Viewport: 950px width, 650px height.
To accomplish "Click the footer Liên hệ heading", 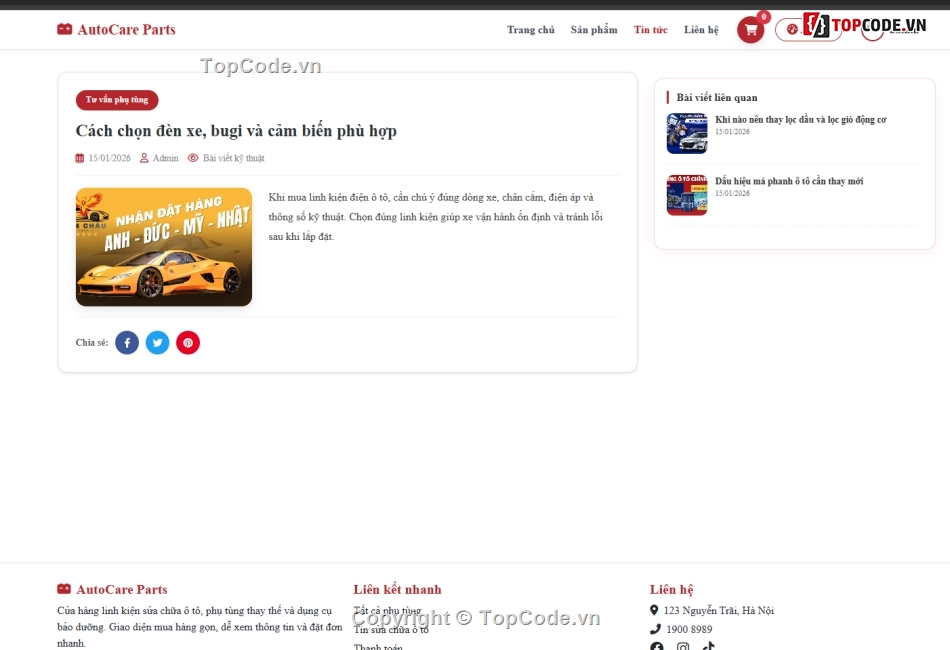I will click(x=671, y=589).
